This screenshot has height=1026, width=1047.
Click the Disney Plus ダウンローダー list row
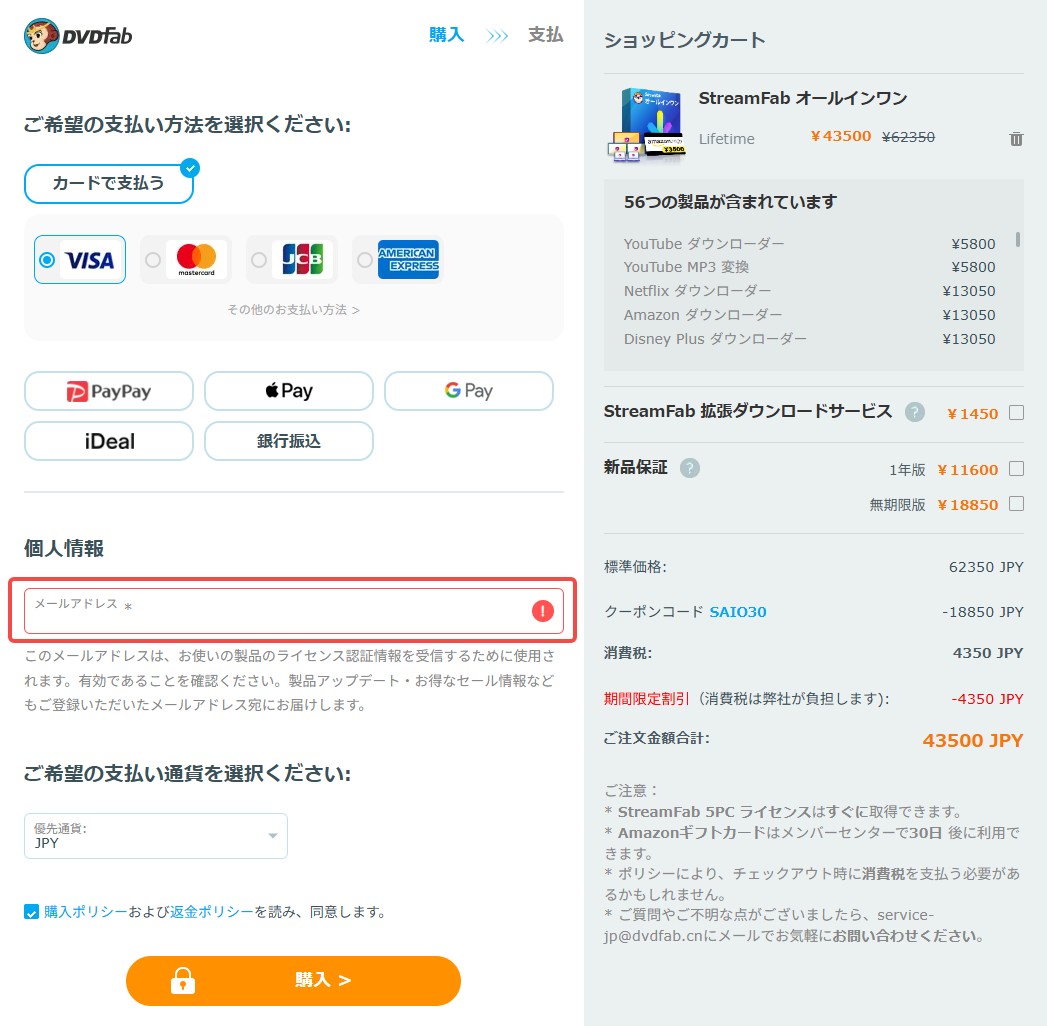coord(809,339)
